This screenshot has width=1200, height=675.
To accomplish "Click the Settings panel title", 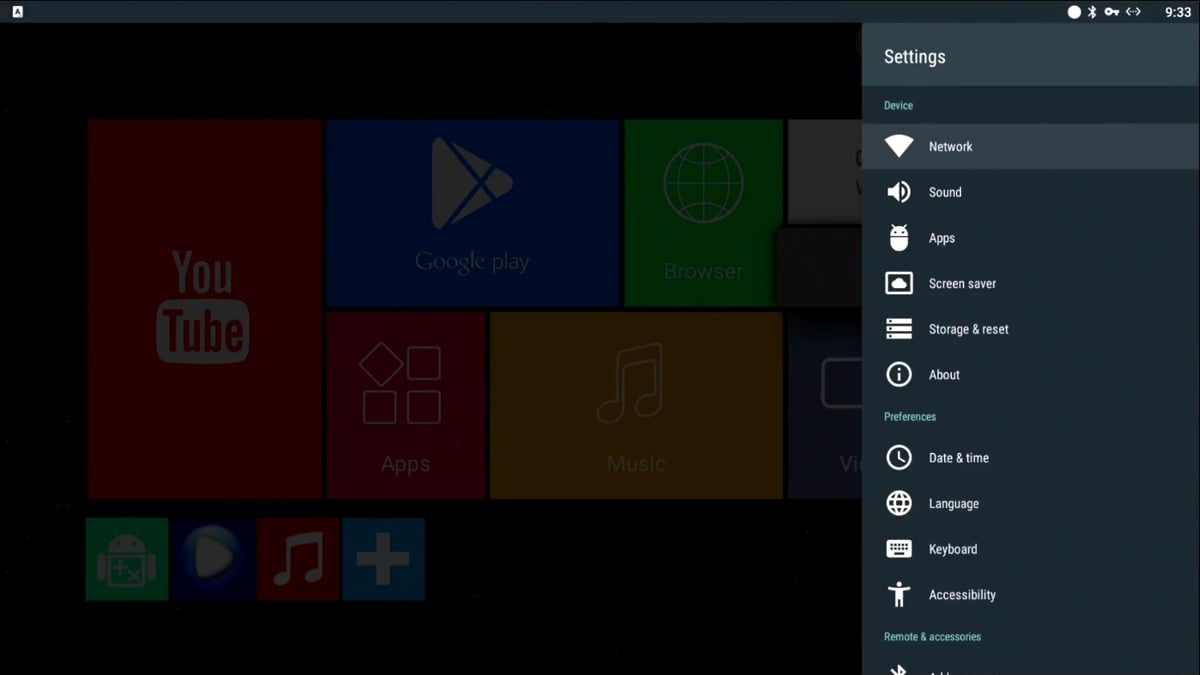I will tap(914, 57).
